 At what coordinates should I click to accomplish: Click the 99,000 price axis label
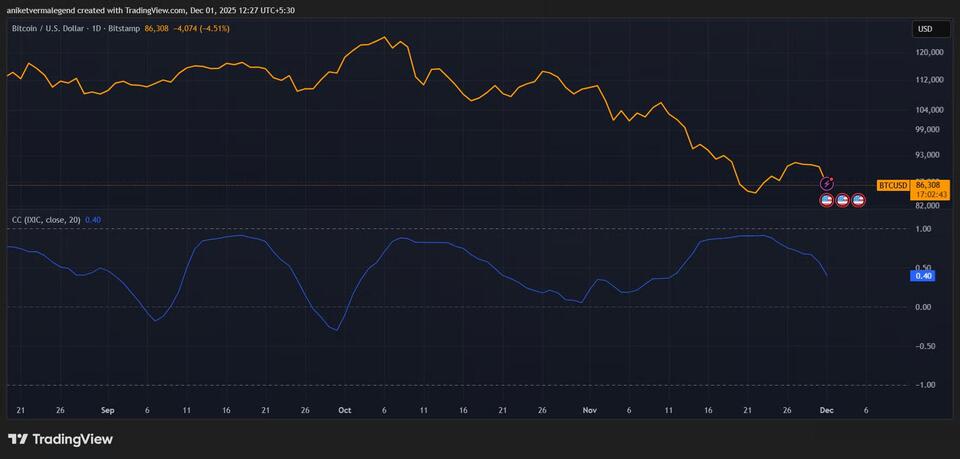click(x=929, y=129)
